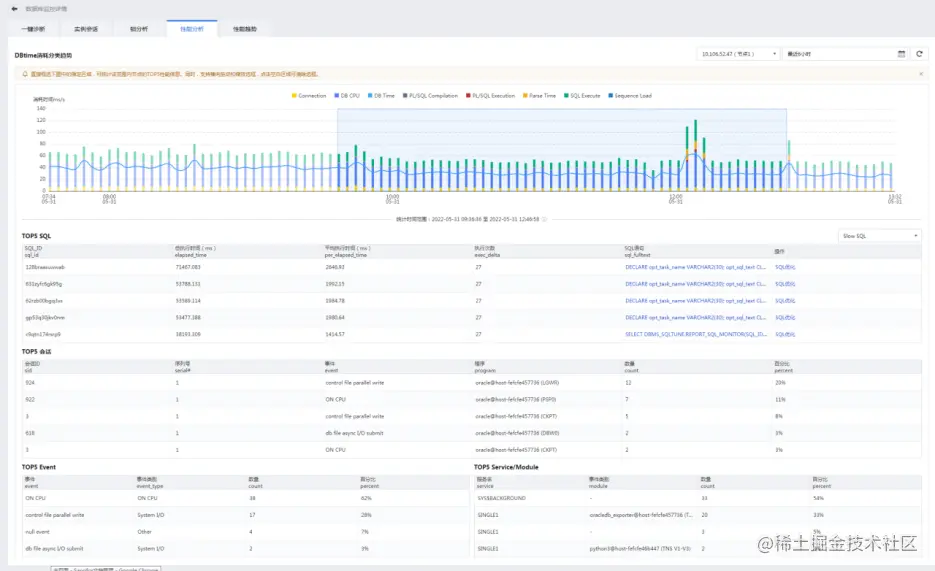Open SQL text link for row 53477.388

695,317
